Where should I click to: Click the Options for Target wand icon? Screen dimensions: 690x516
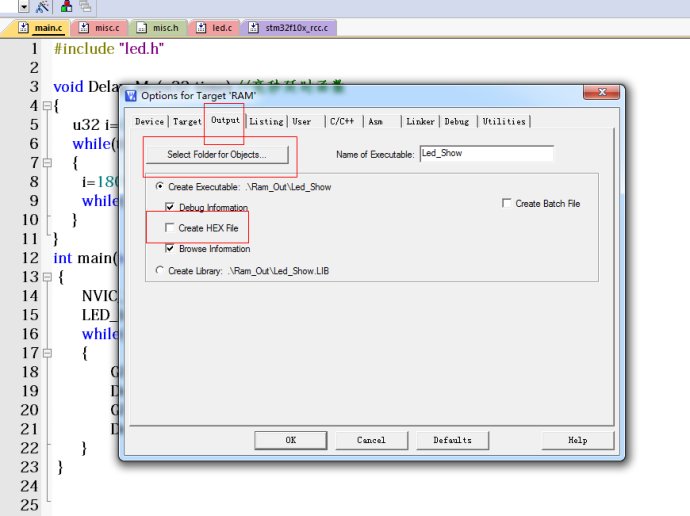43,7
